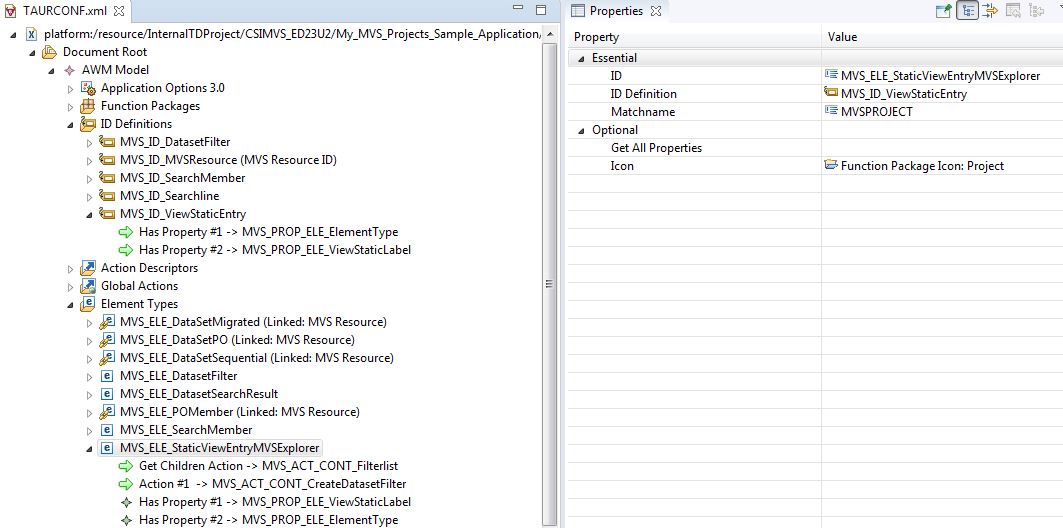
Task: Select Action #1 -> MVS_ACT_CONT_CreateDatasetFilter
Action: [x=273, y=484]
